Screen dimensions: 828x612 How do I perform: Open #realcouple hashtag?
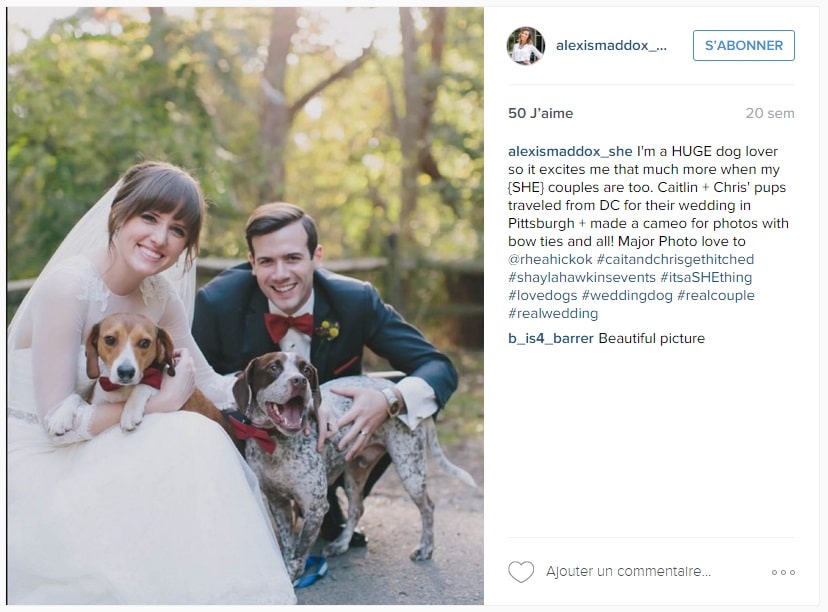click(x=716, y=295)
